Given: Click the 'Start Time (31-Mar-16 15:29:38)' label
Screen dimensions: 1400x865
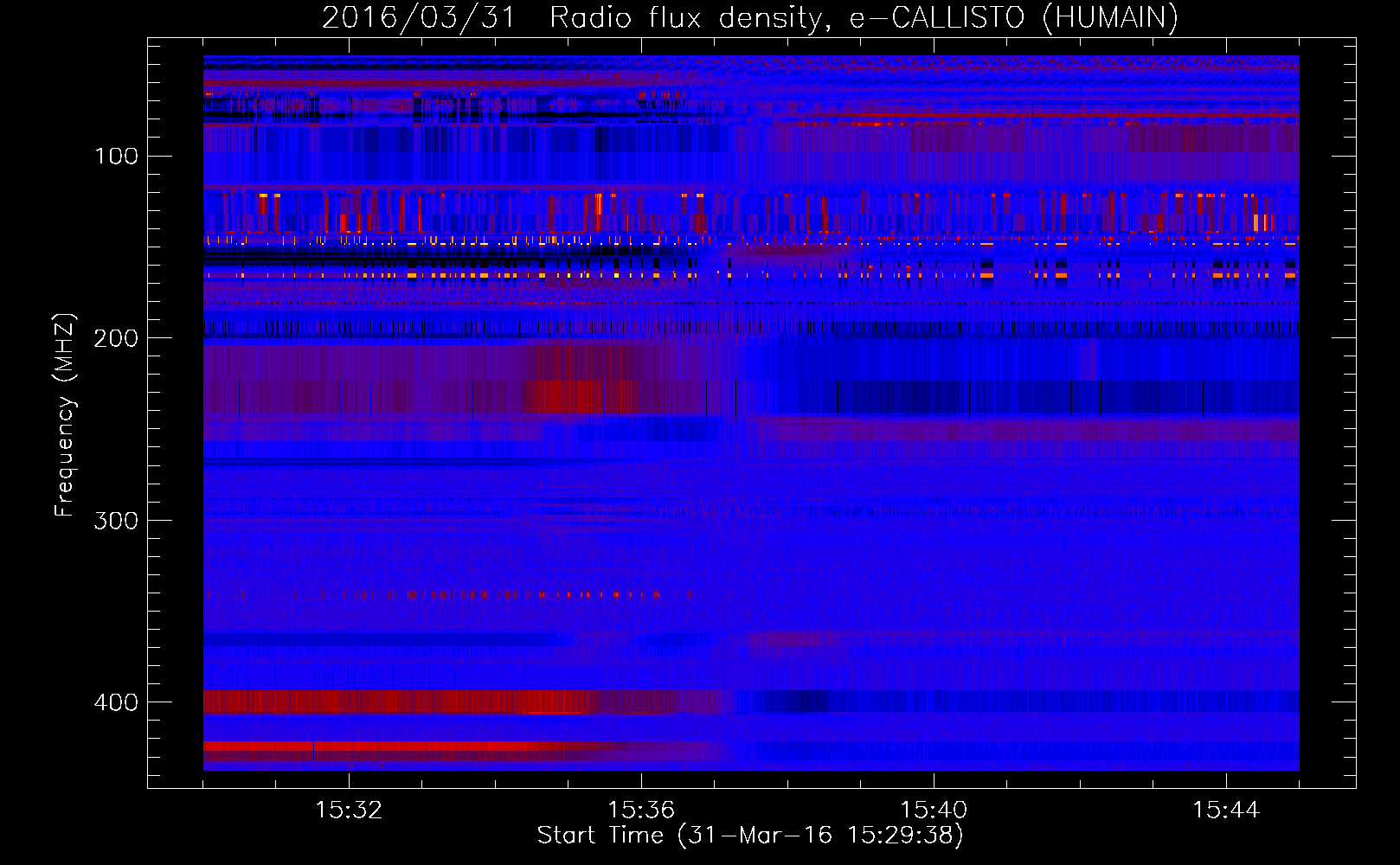Looking at the screenshot, I should [x=750, y=836].
